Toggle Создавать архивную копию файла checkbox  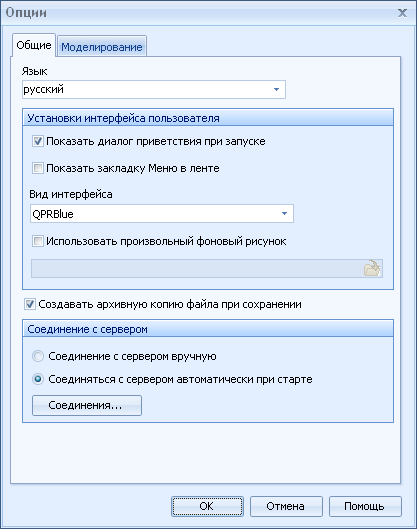point(30,304)
